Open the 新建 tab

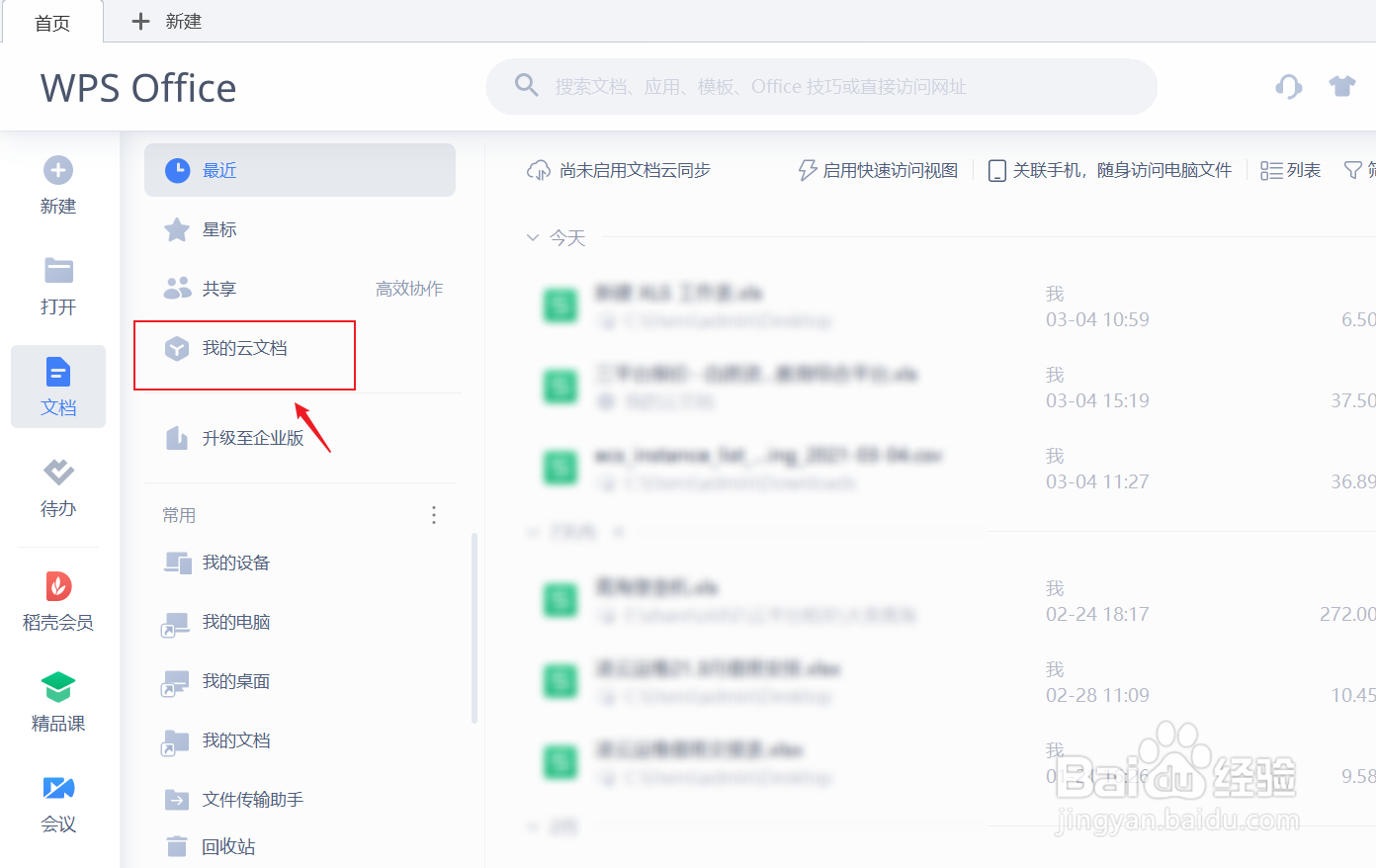(x=166, y=22)
